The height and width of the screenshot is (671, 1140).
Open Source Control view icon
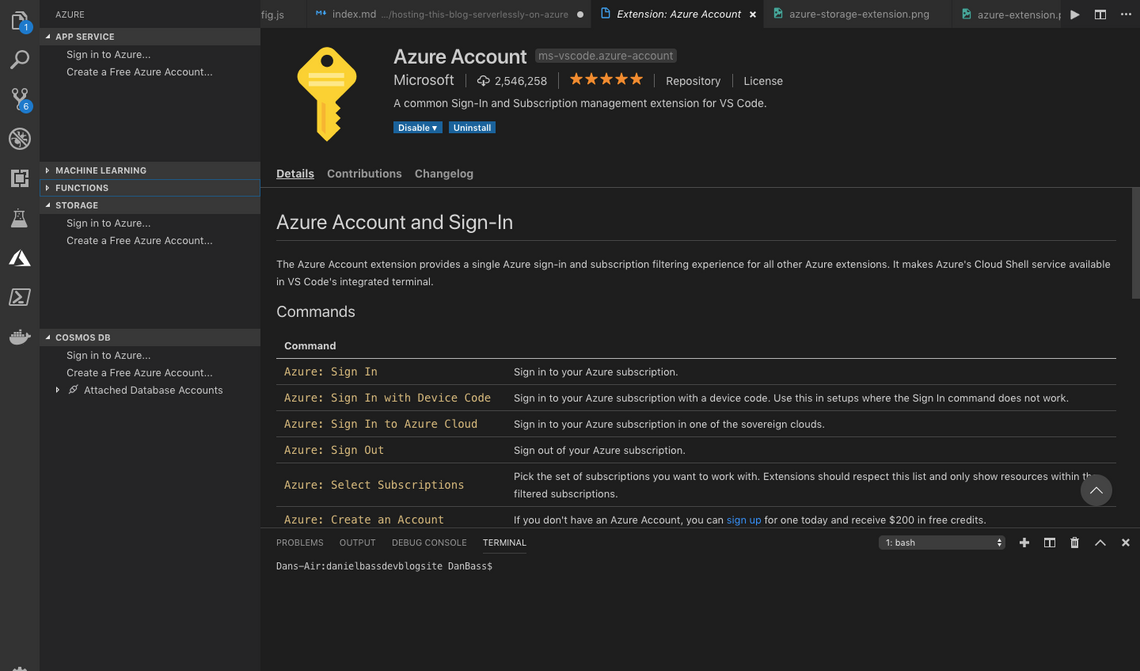point(20,100)
